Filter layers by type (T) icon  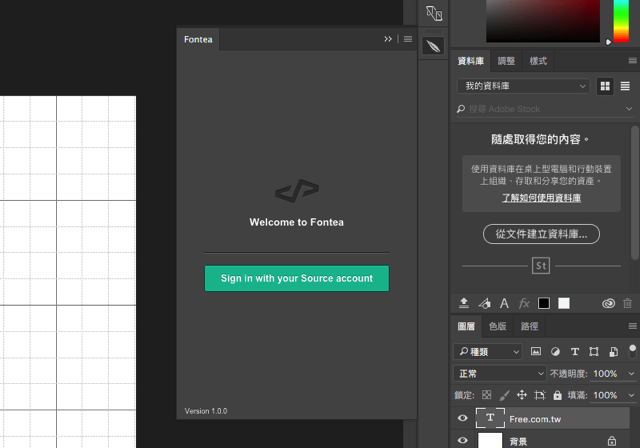[575, 352]
